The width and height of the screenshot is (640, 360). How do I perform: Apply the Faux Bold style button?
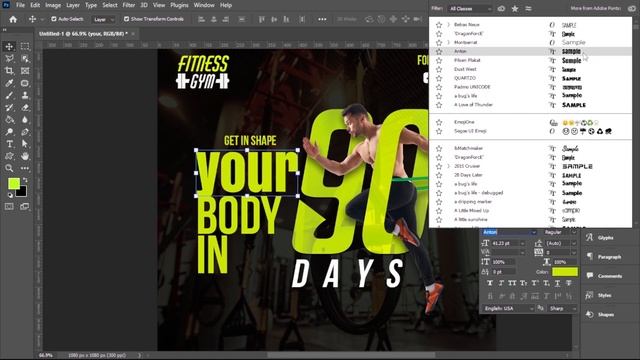click(490, 283)
